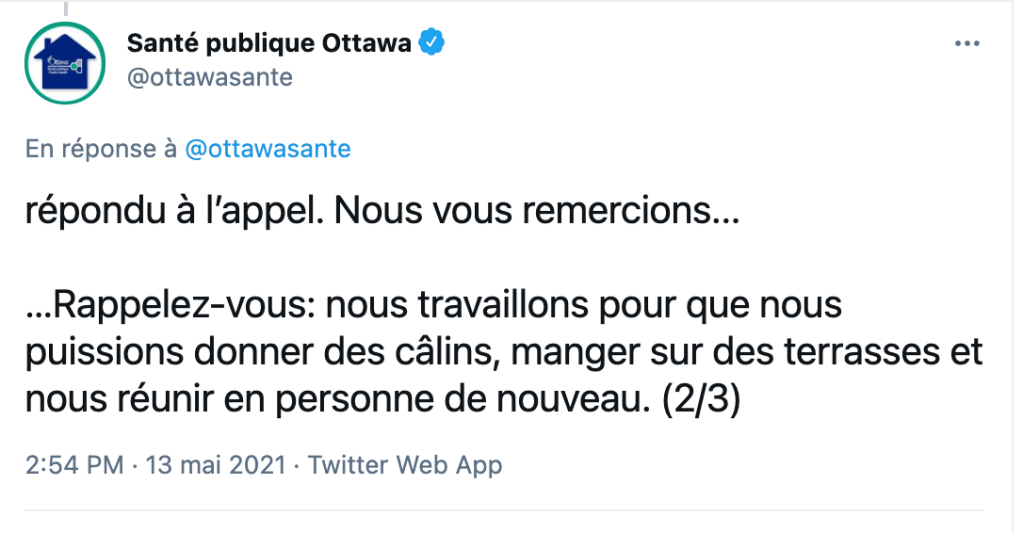Click the 2:54 PM timestamp
1023x533 pixels.
75,465
